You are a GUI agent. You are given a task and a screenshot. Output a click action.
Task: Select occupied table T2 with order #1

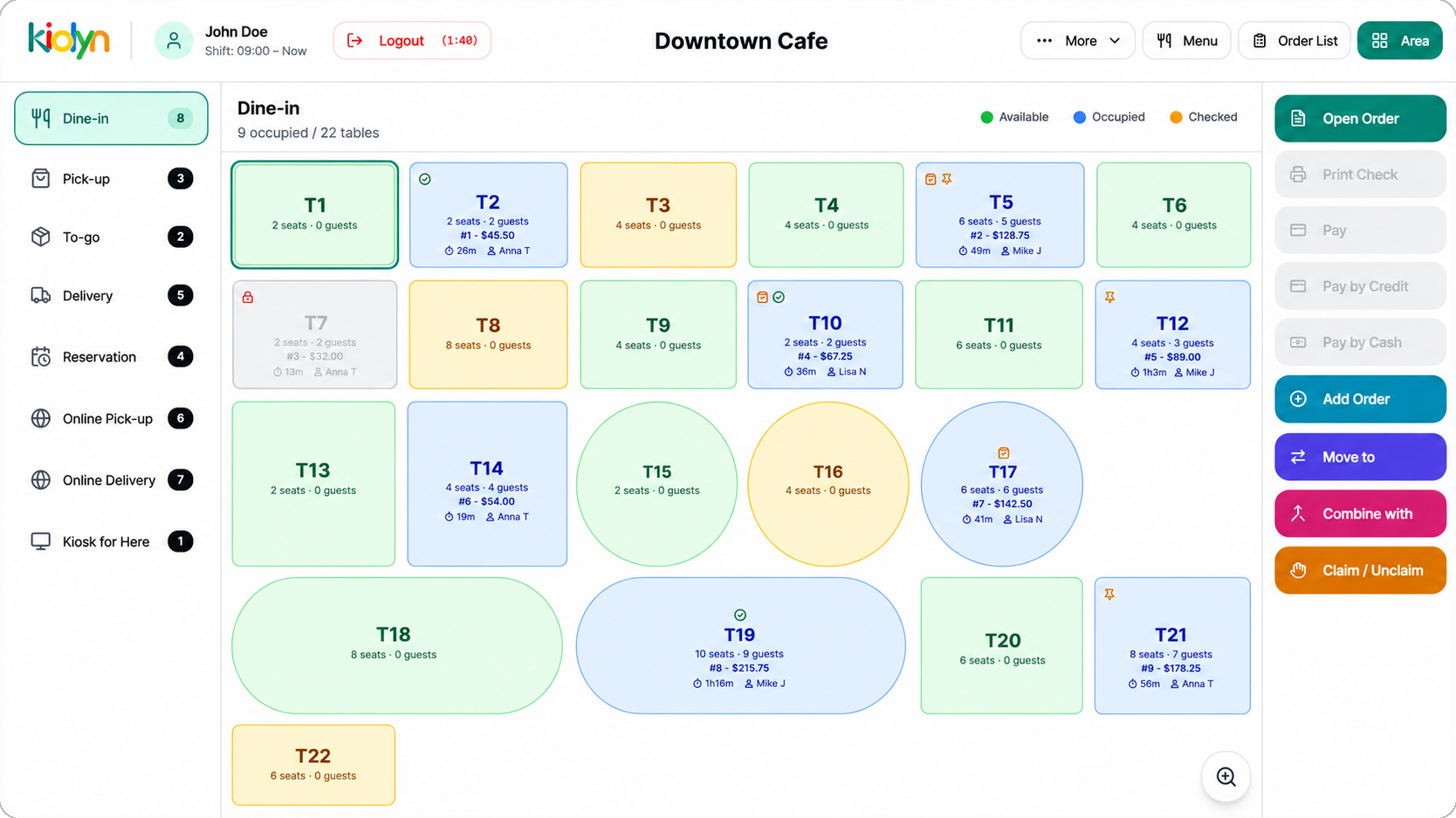coord(488,215)
